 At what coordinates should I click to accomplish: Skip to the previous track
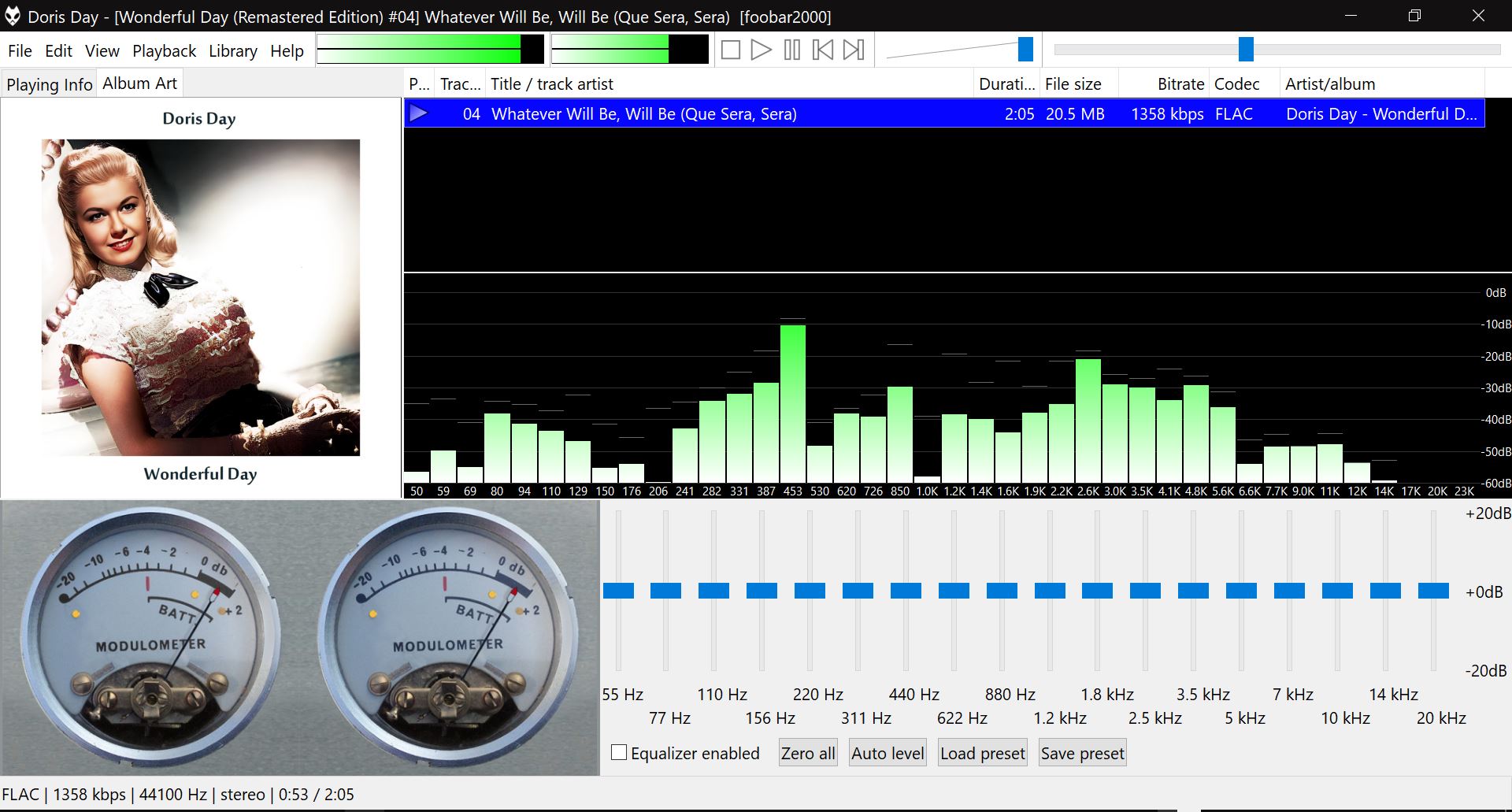(x=823, y=50)
